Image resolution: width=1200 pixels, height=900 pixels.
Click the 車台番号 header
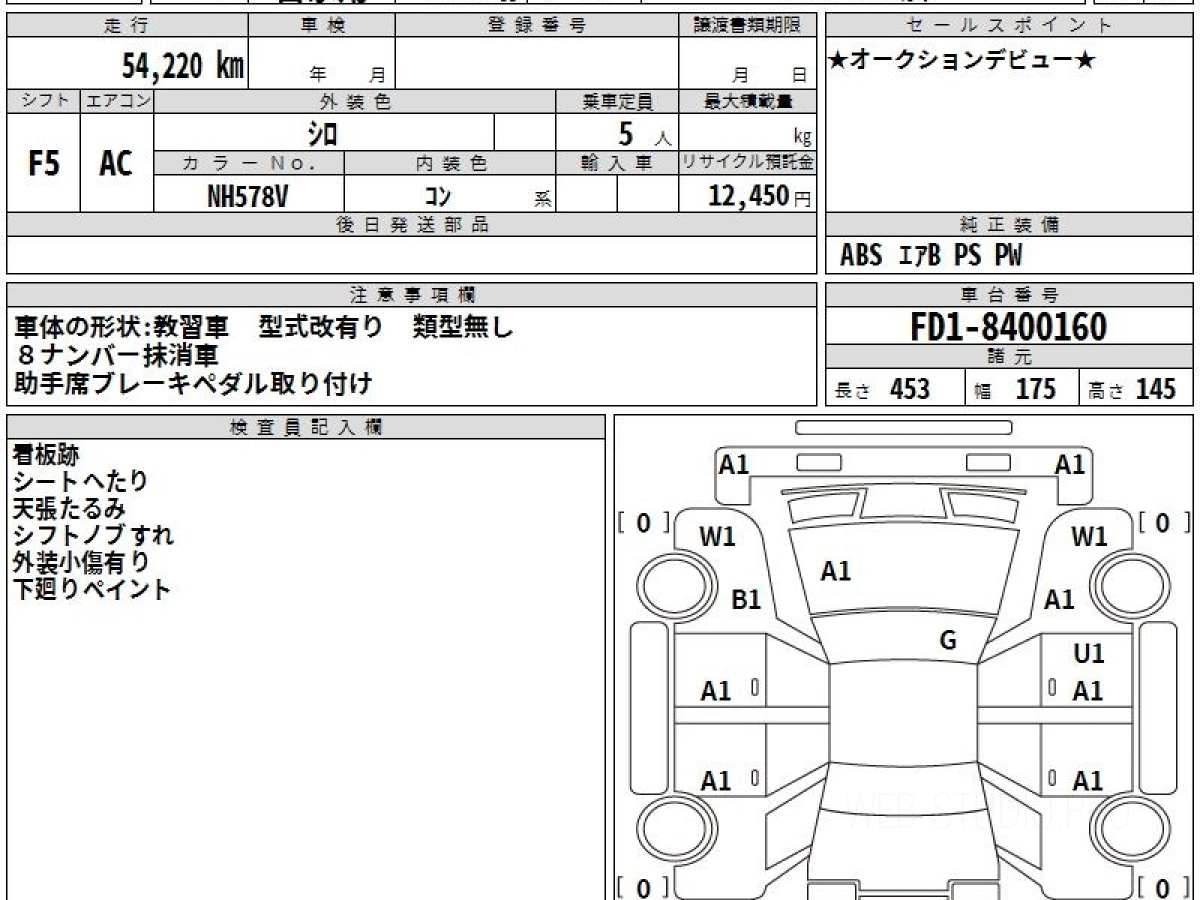[x=1010, y=295]
